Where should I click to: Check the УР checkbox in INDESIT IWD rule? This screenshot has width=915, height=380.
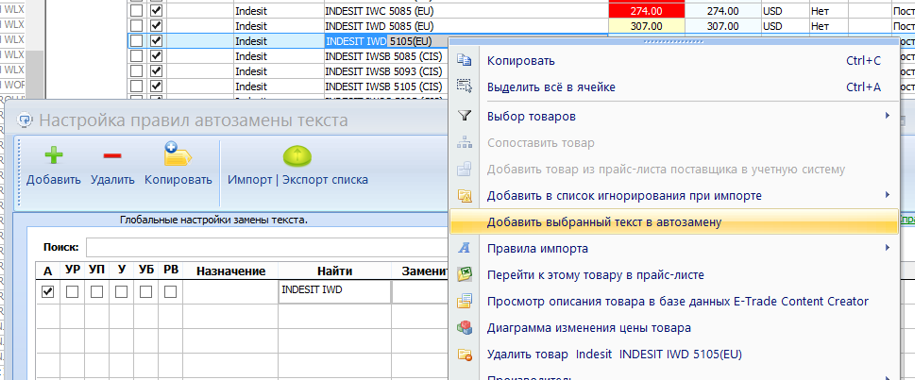pyautogui.click(x=72, y=291)
